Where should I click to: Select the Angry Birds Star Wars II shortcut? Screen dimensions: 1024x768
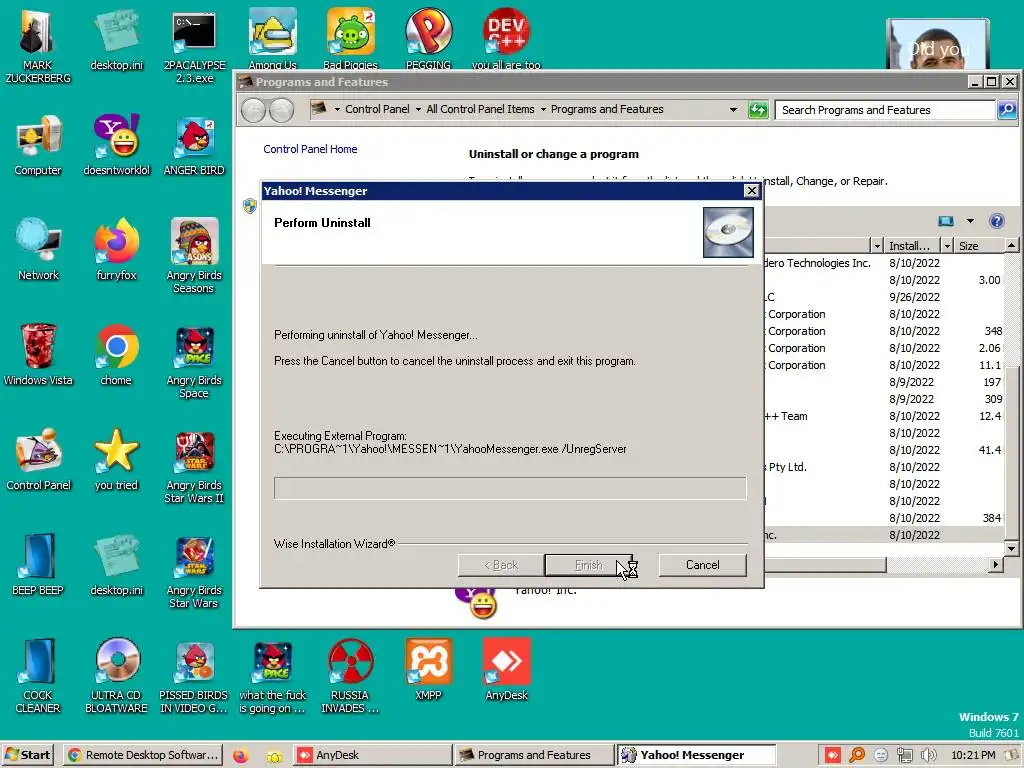pyautogui.click(x=194, y=466)
